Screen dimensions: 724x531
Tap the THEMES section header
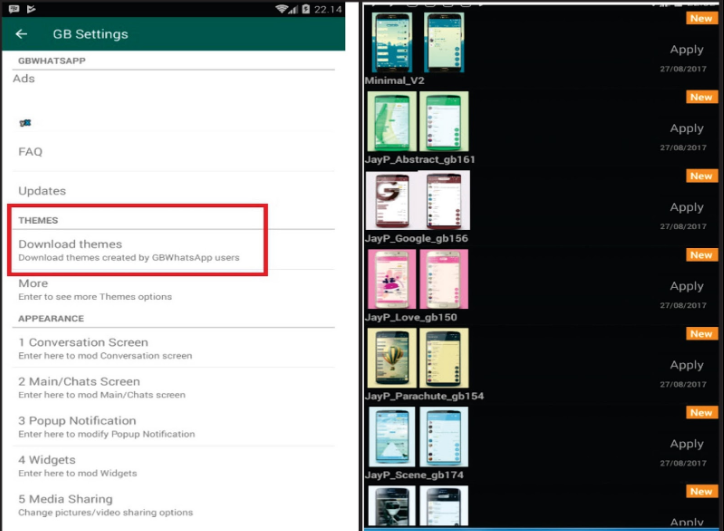[38, 220]
